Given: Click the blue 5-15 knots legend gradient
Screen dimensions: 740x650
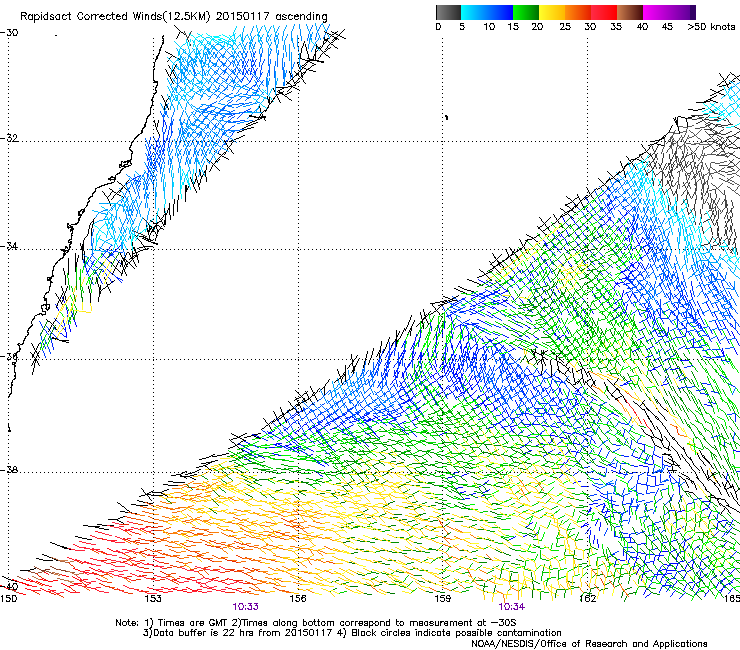Looking at the screenshot, I should (x=487, y=12).
